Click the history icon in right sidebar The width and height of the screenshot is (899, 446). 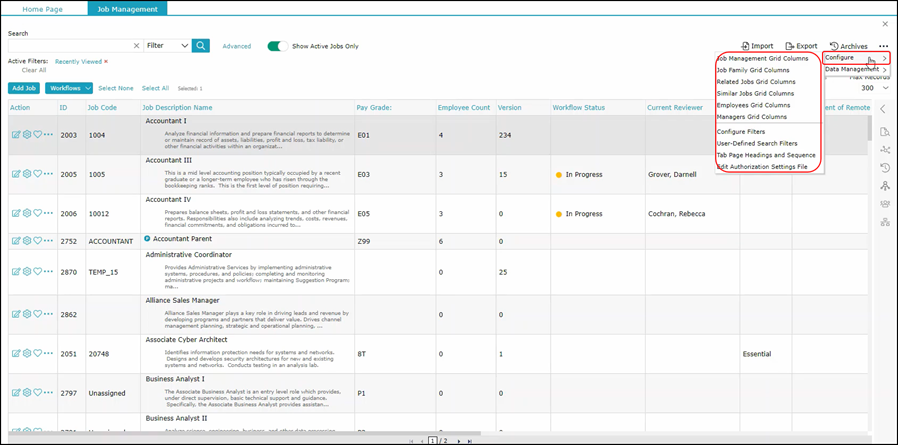884,167
